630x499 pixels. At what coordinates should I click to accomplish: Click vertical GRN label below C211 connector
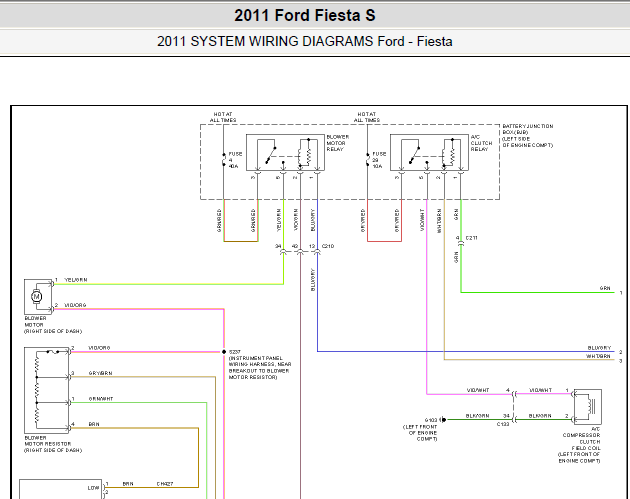coord(456,258)
